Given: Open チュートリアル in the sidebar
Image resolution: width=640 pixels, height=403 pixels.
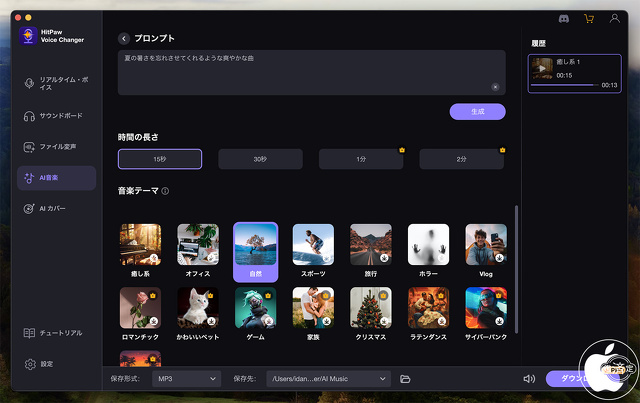Looking at the screenshot, I should pyautogui.click(x=57, y=333).
